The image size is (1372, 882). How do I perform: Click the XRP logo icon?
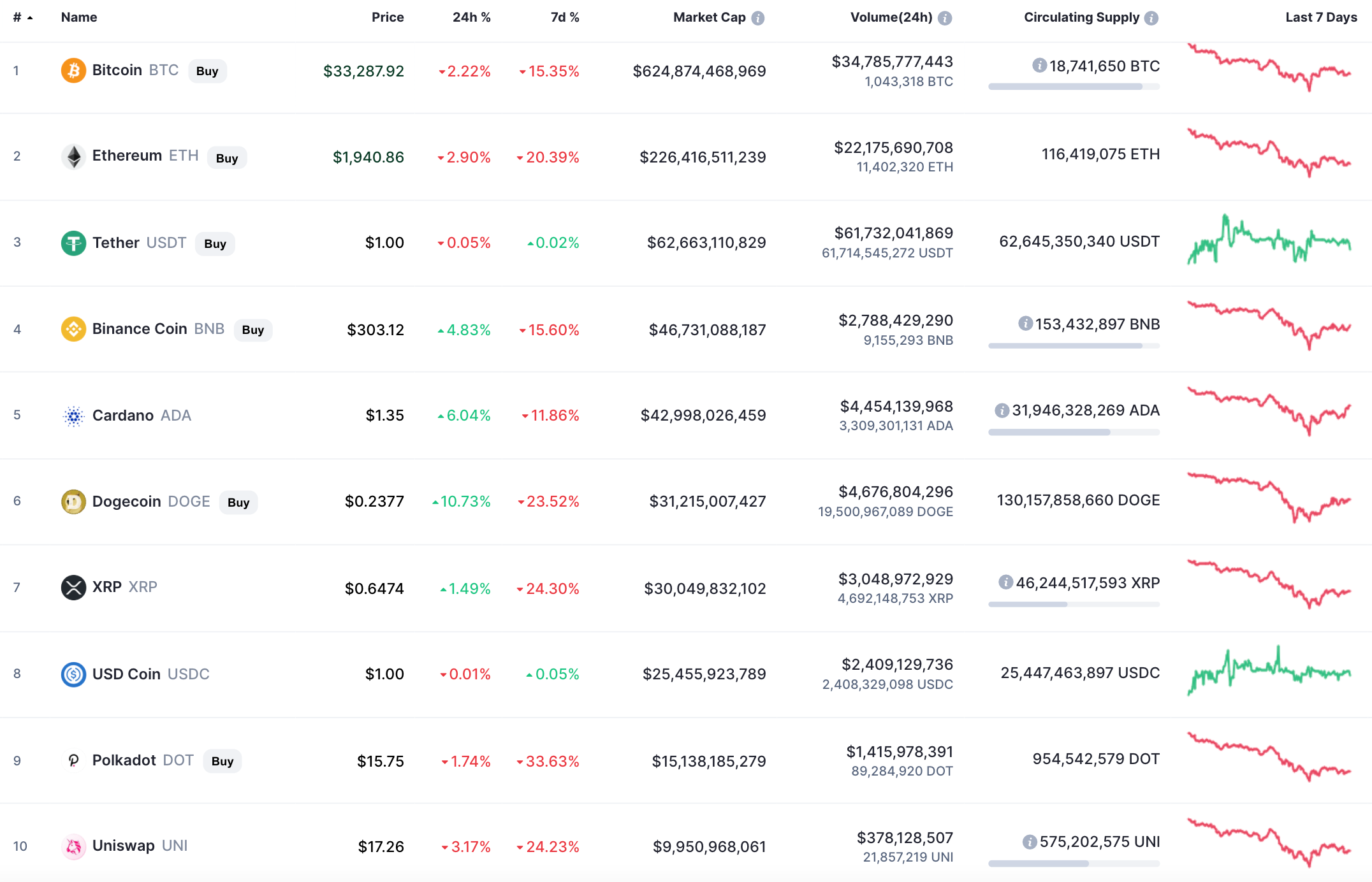(x=73, y=587)
